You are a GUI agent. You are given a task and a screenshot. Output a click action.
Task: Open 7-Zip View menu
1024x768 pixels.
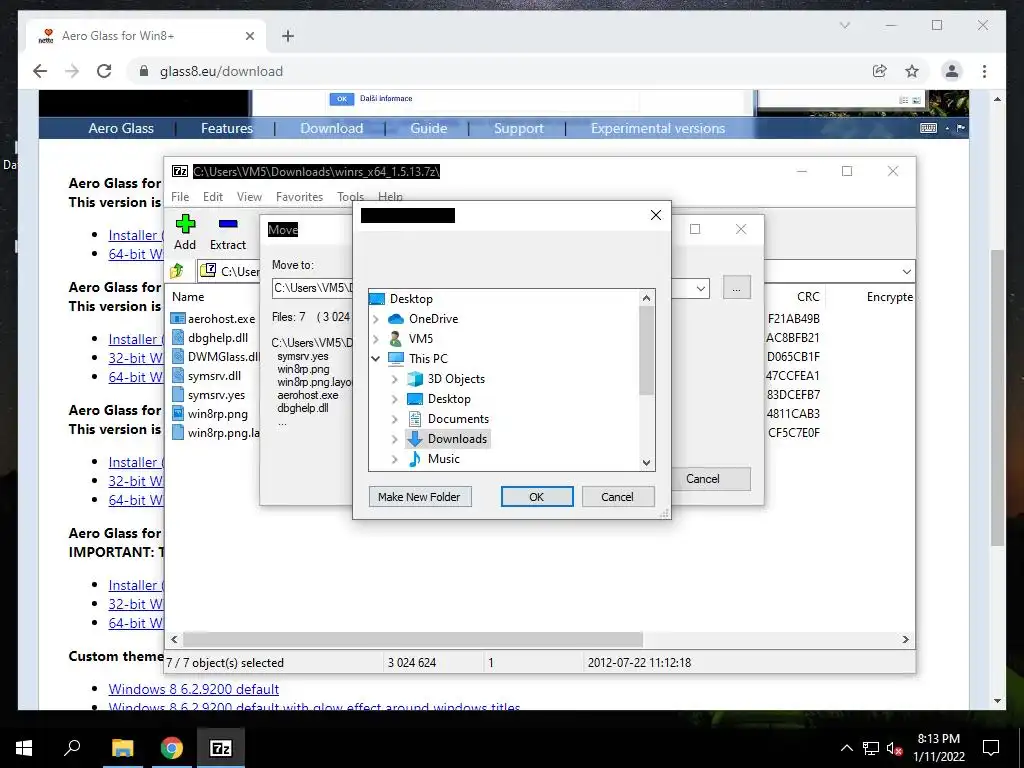249,197
